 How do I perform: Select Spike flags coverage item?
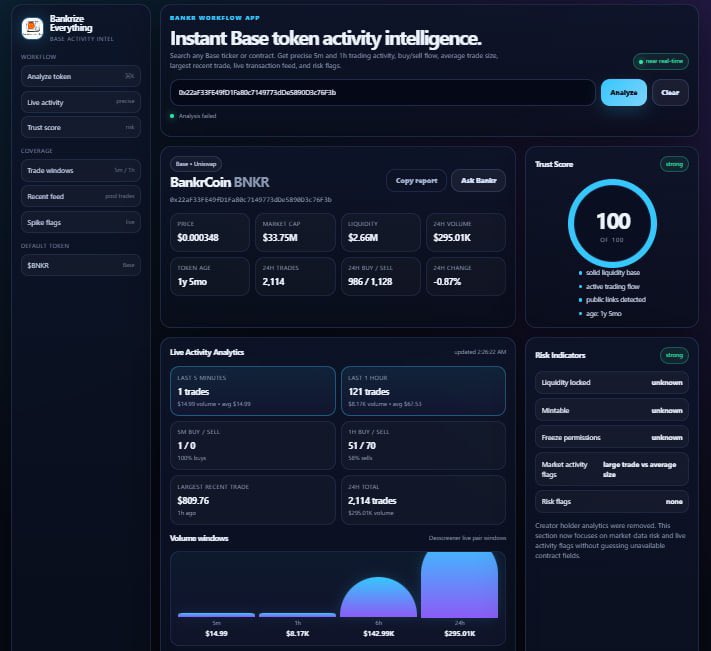[x=81, y=222]
